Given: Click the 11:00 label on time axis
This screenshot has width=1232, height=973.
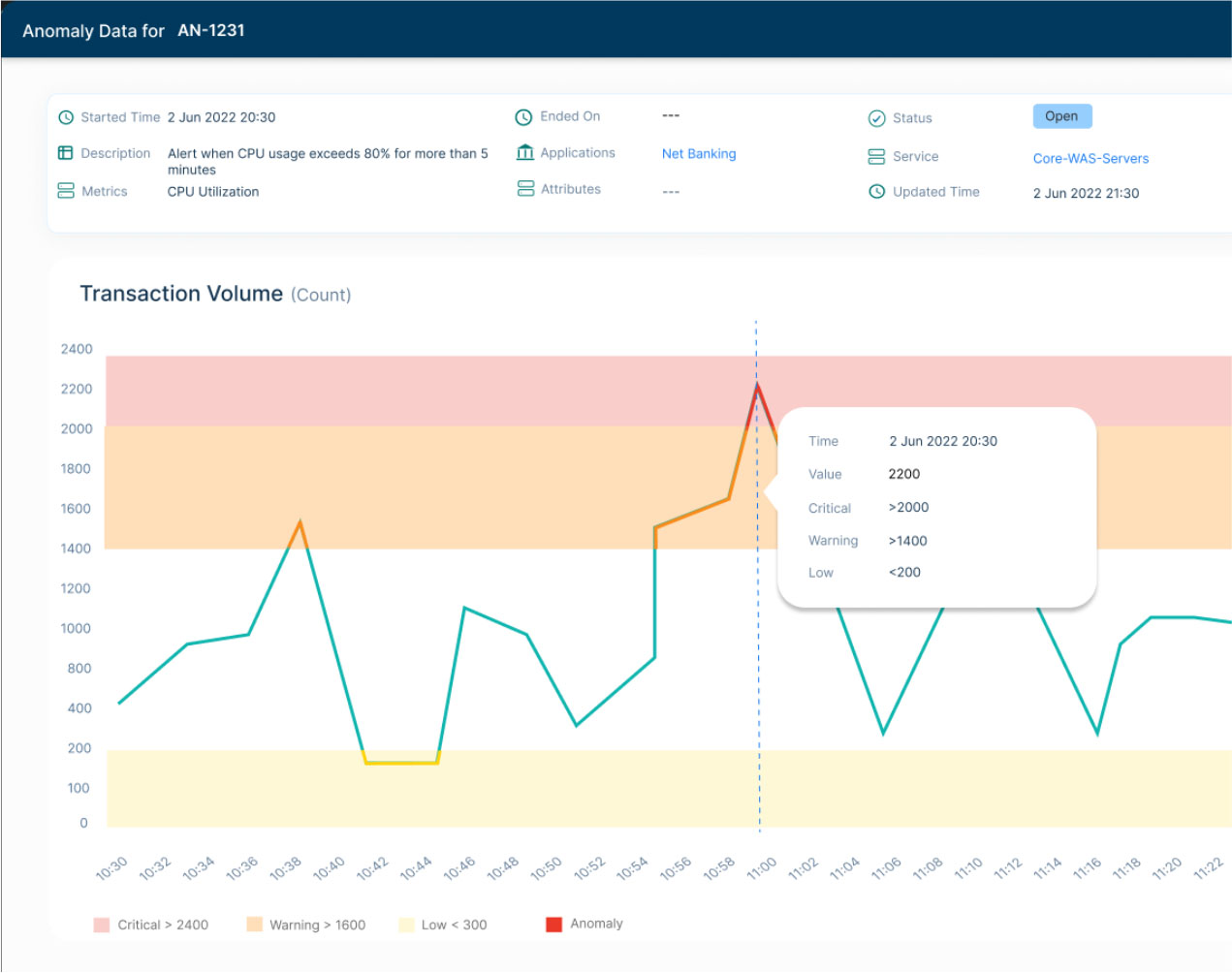Looking at the screenshot, I should 761,867.
